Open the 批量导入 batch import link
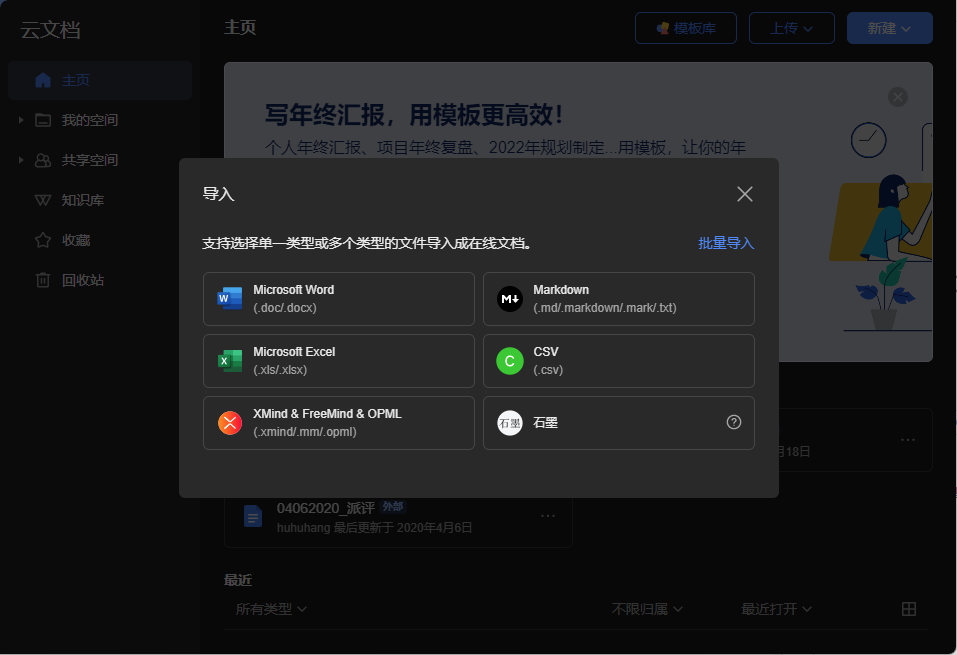 point(726,243)
